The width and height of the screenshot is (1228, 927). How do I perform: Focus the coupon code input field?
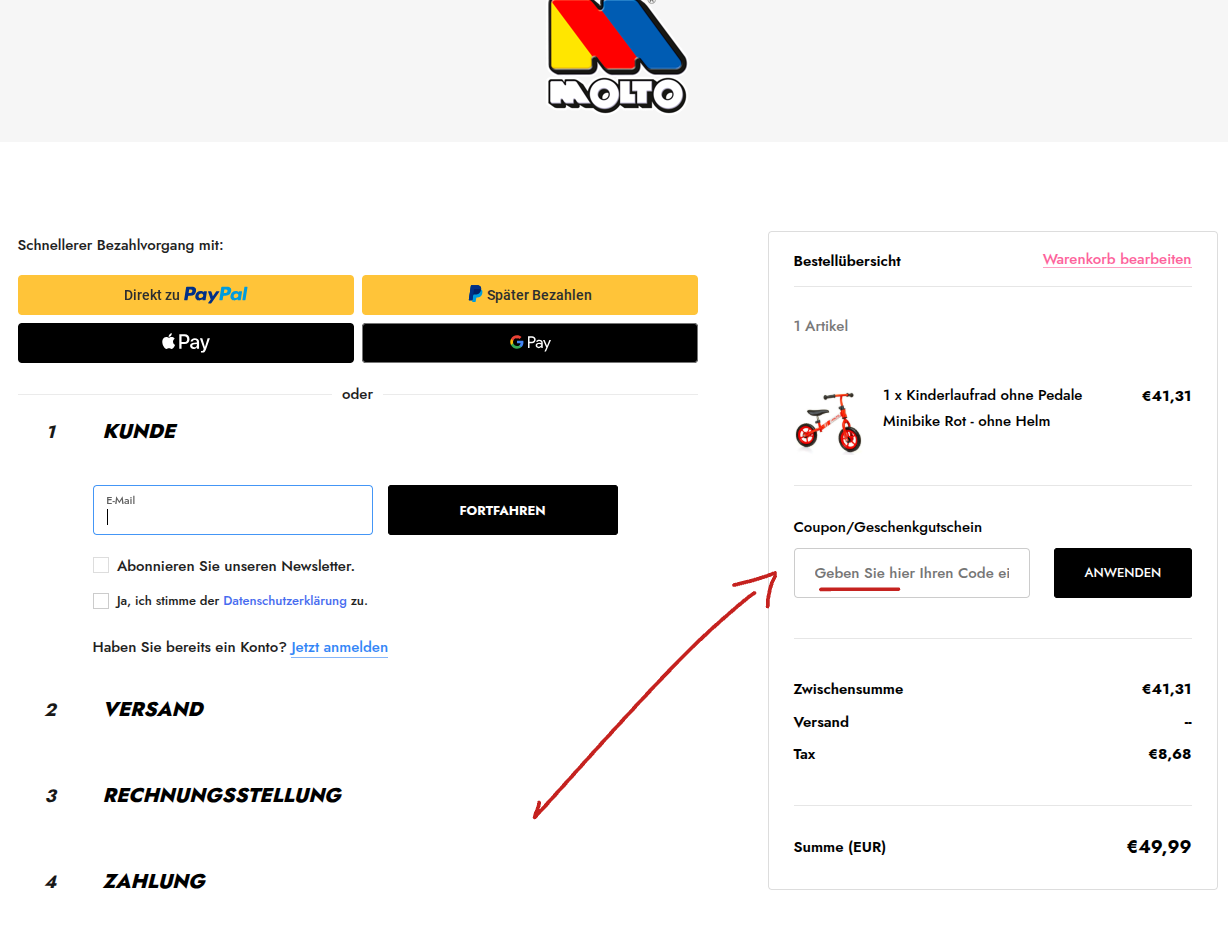tap(912, 573)
